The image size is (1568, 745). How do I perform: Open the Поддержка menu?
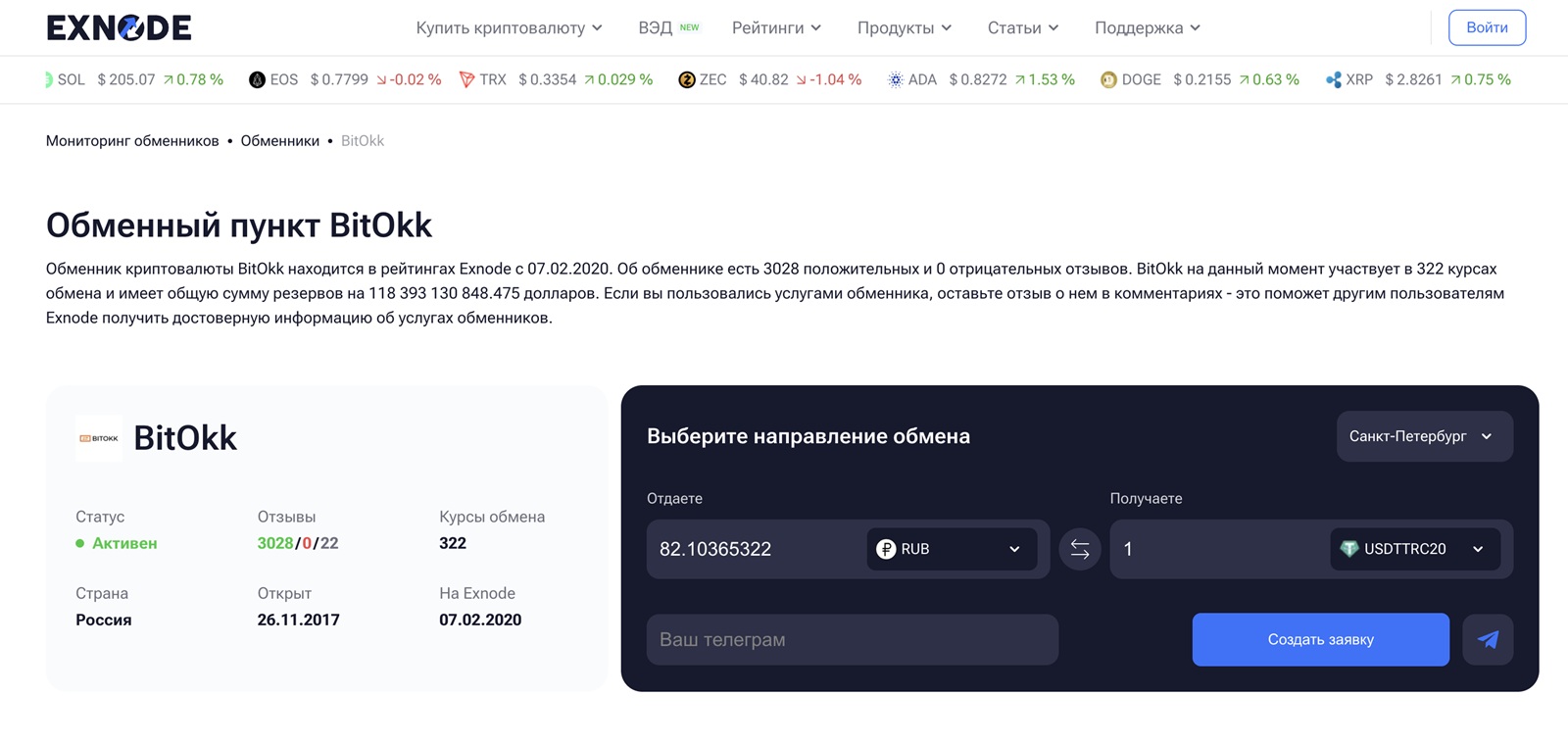pyautogui.click(x=1147, y=27)
